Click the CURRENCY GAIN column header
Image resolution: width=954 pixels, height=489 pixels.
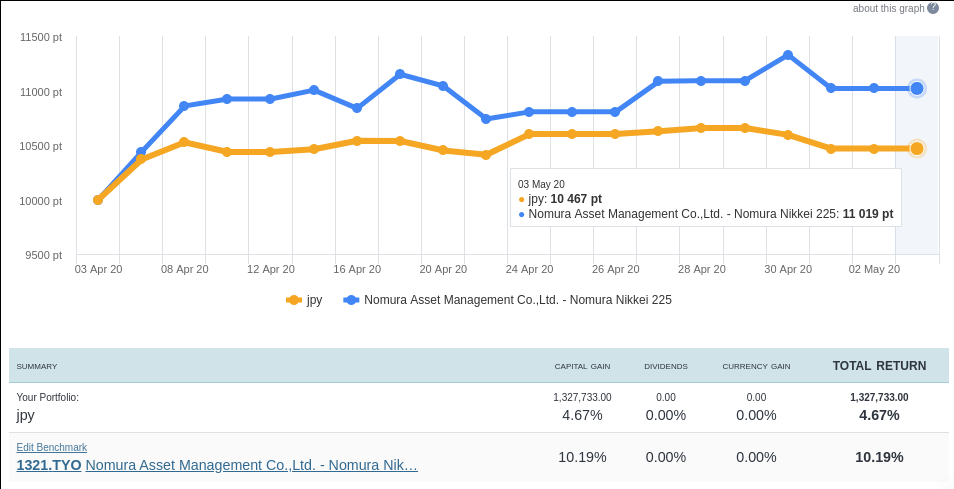click(x=756, y=367)
